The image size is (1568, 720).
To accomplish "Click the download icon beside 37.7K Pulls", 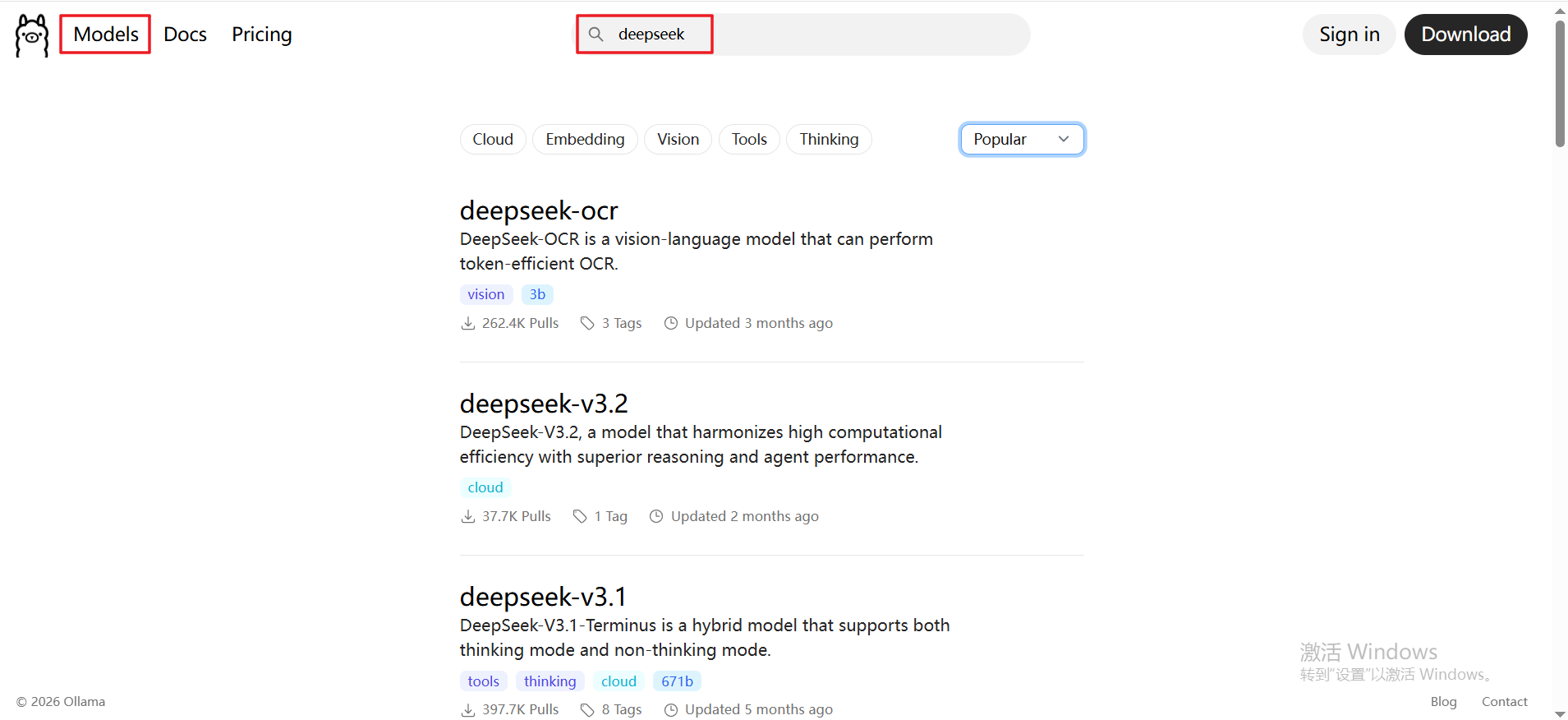I will [468, 516].
